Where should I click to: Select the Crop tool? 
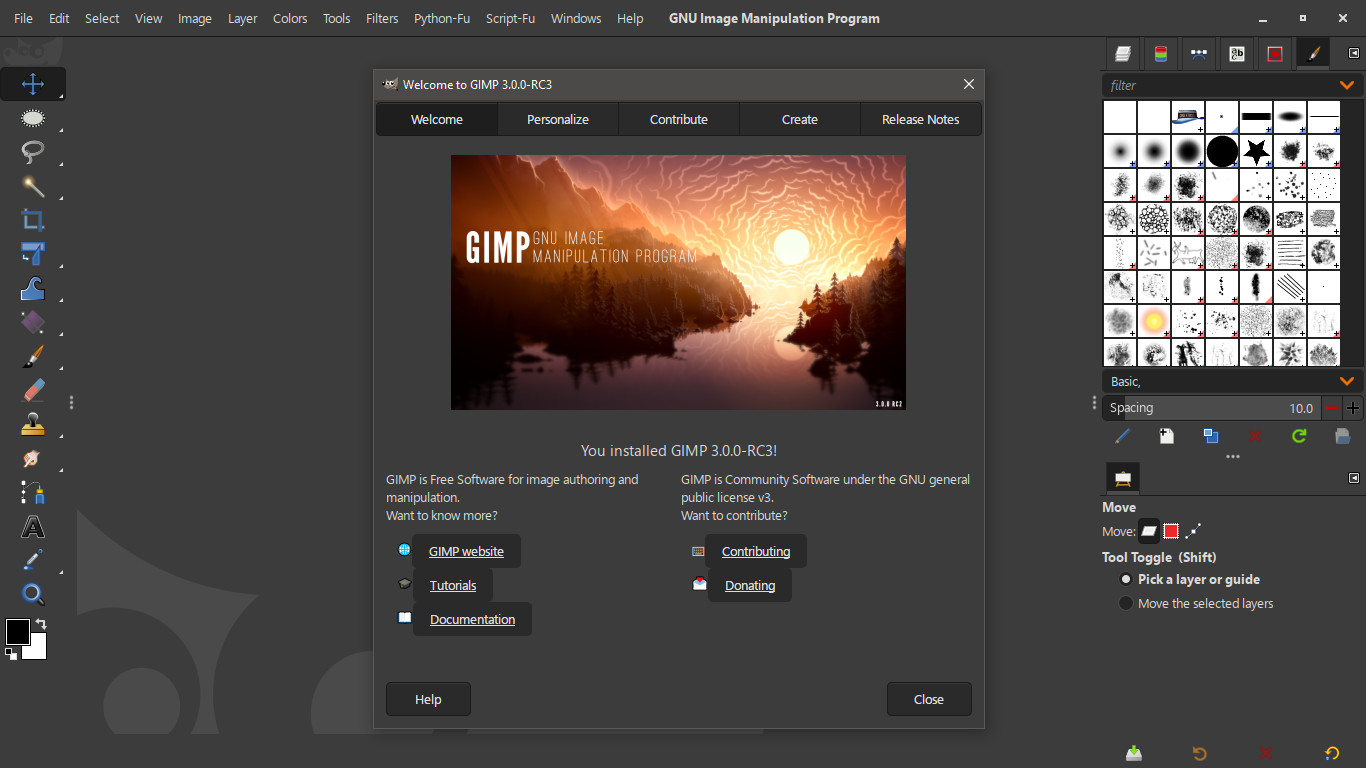click(x=33, y=220)
